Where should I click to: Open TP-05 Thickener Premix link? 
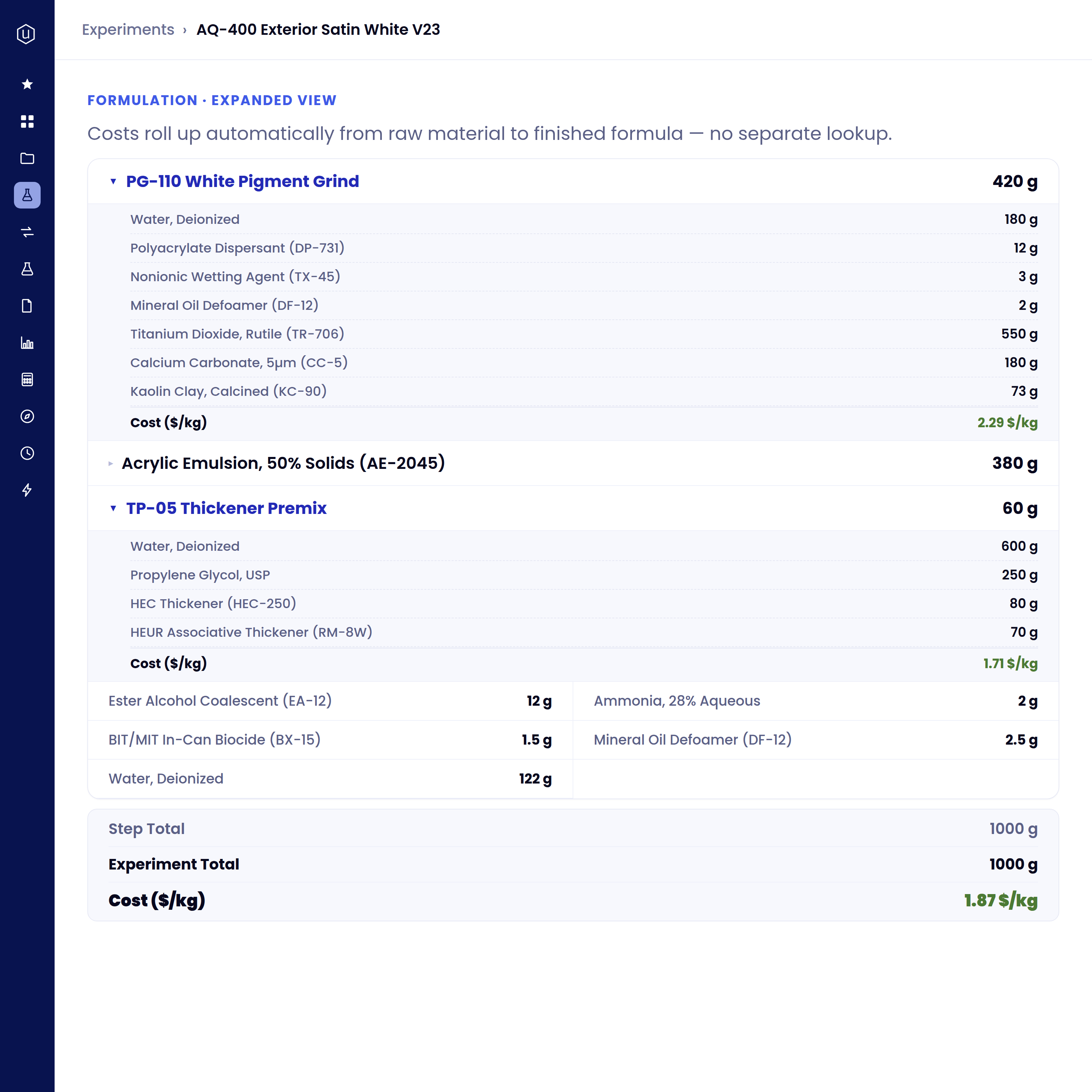226,508
